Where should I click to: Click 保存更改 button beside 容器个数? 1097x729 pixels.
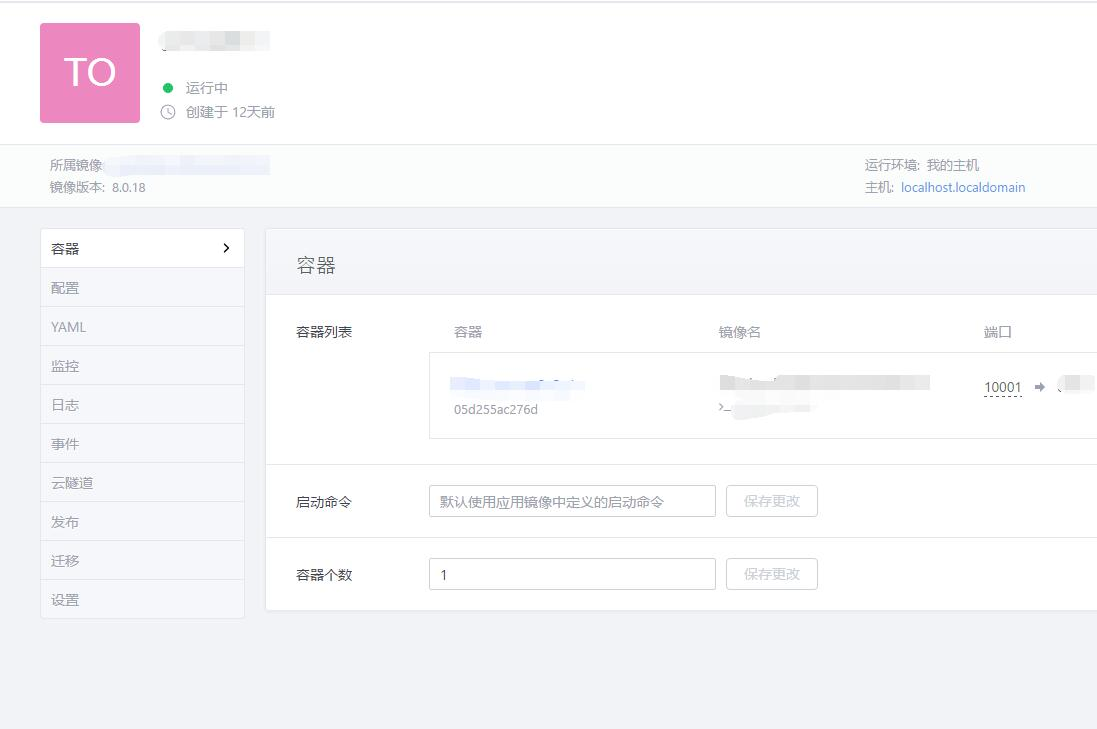(772, 574)
